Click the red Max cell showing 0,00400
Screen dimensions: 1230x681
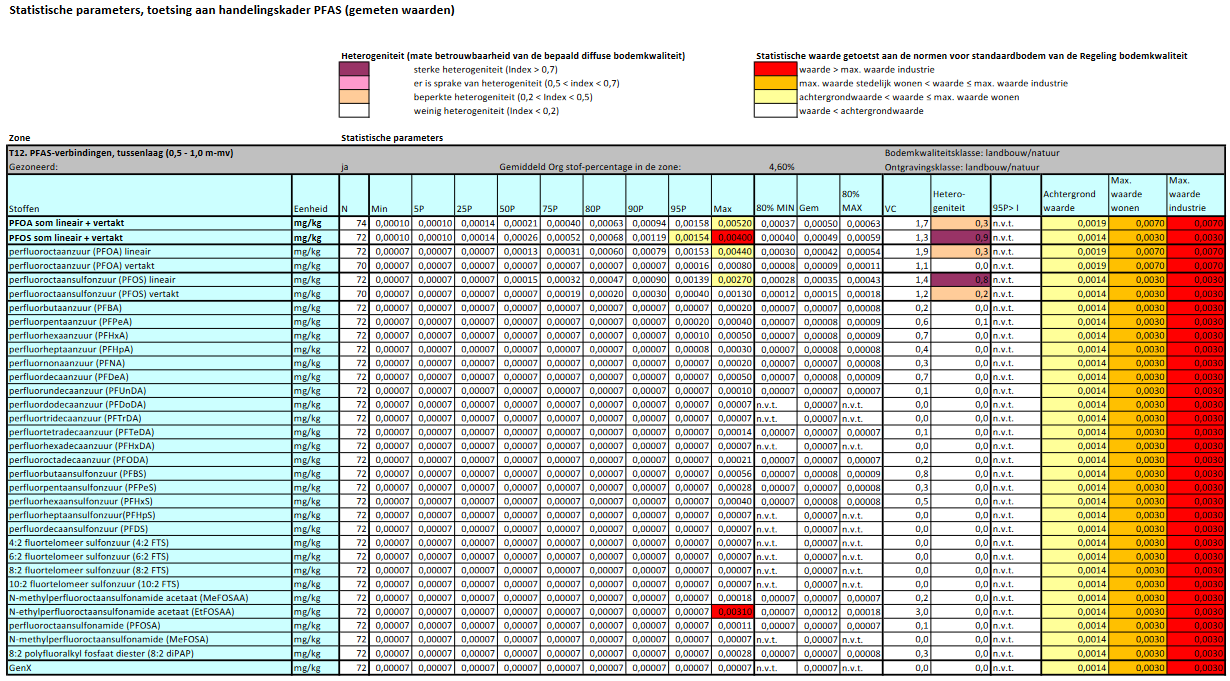coord(732,237)
